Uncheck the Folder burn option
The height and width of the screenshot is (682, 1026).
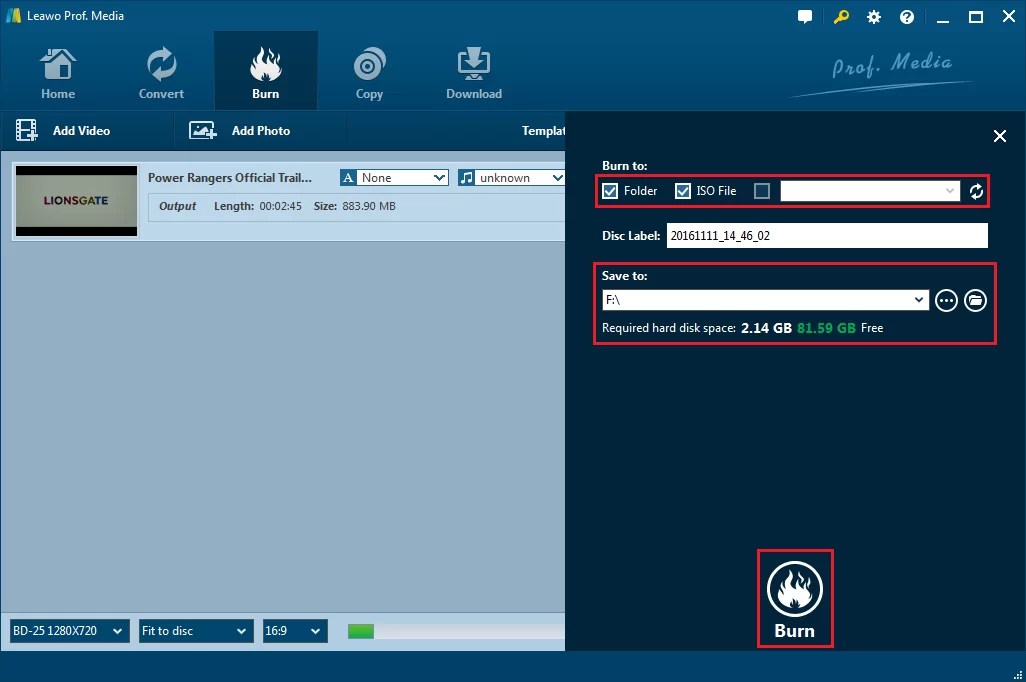(x=610, y=191)
